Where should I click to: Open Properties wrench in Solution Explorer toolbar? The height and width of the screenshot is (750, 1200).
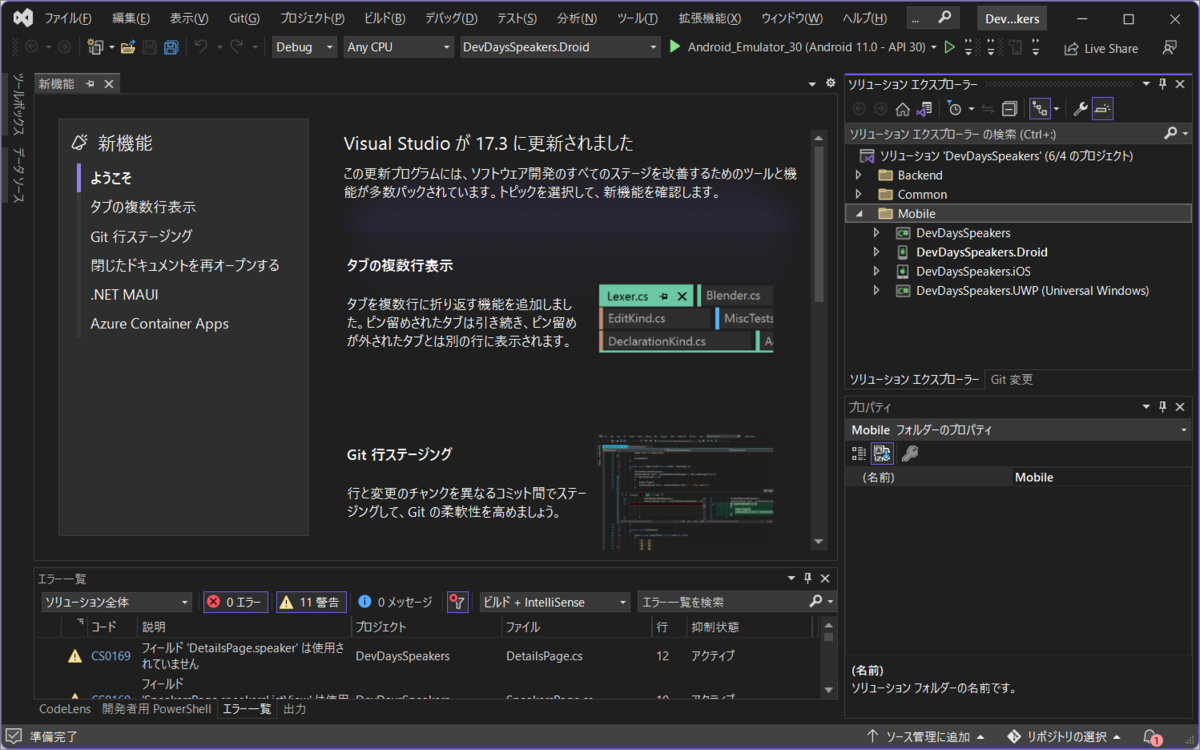coord(1080,108)
